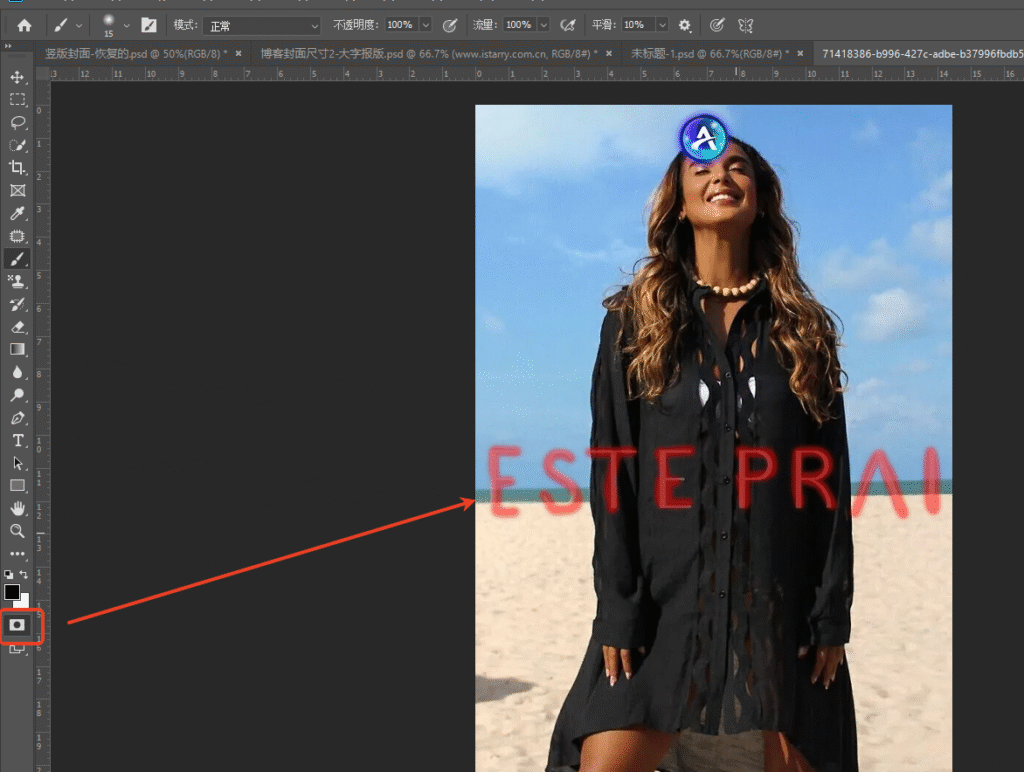The image size is (1024, 772).
Task: Select the Clone Stamp tool
Action: tap(17, 281)
